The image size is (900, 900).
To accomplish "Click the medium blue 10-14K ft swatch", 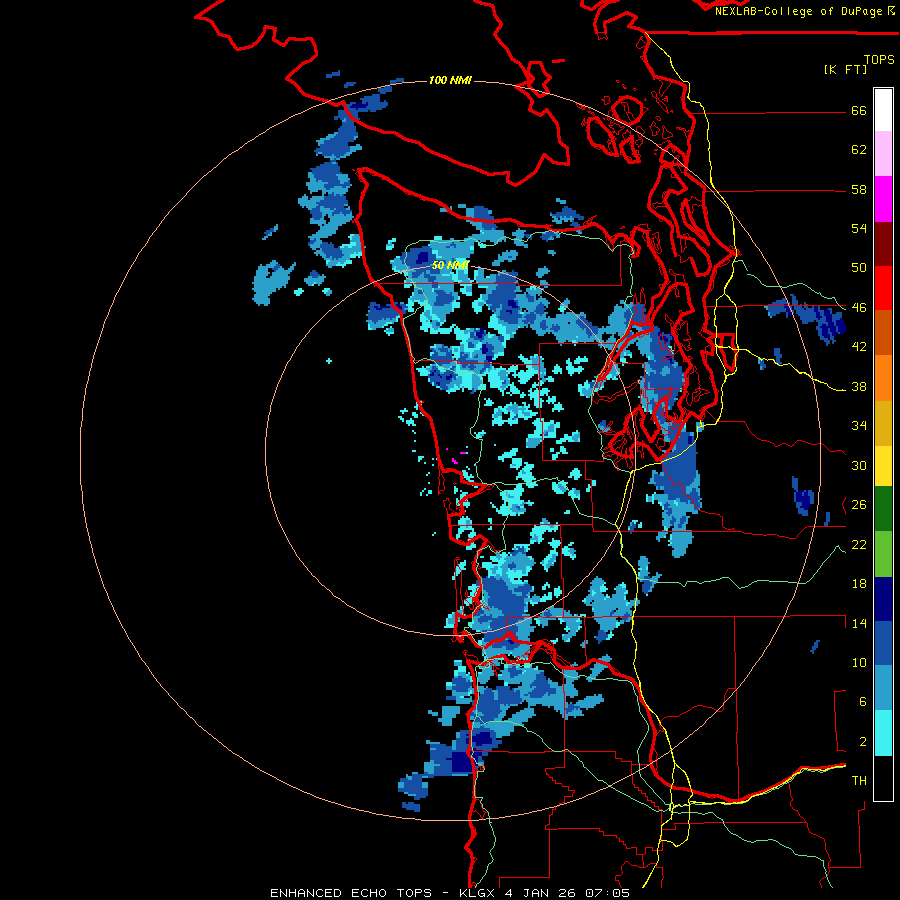I will click(883, 643).
